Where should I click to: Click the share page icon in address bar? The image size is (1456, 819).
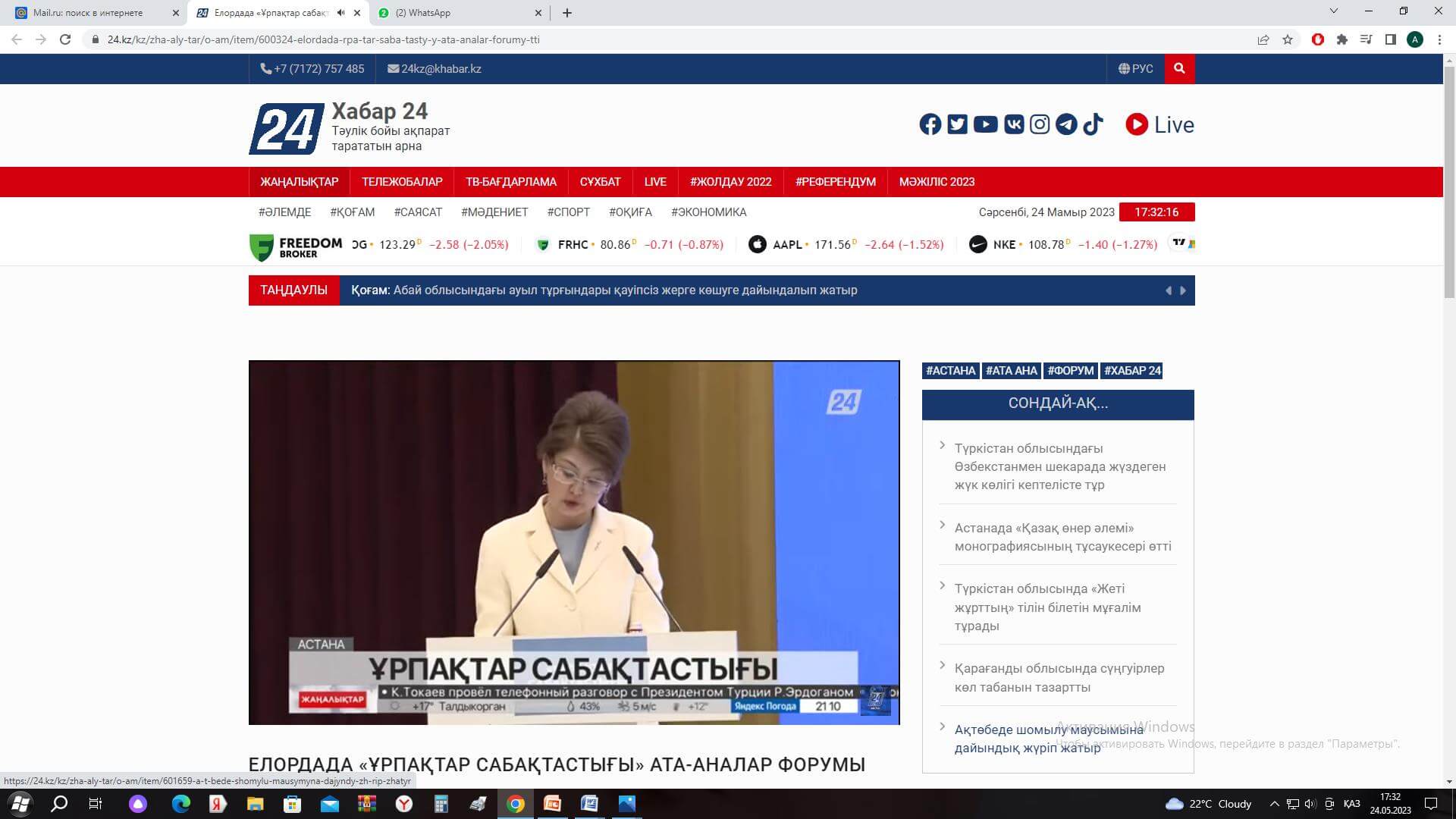click(x=1263, y=39)
